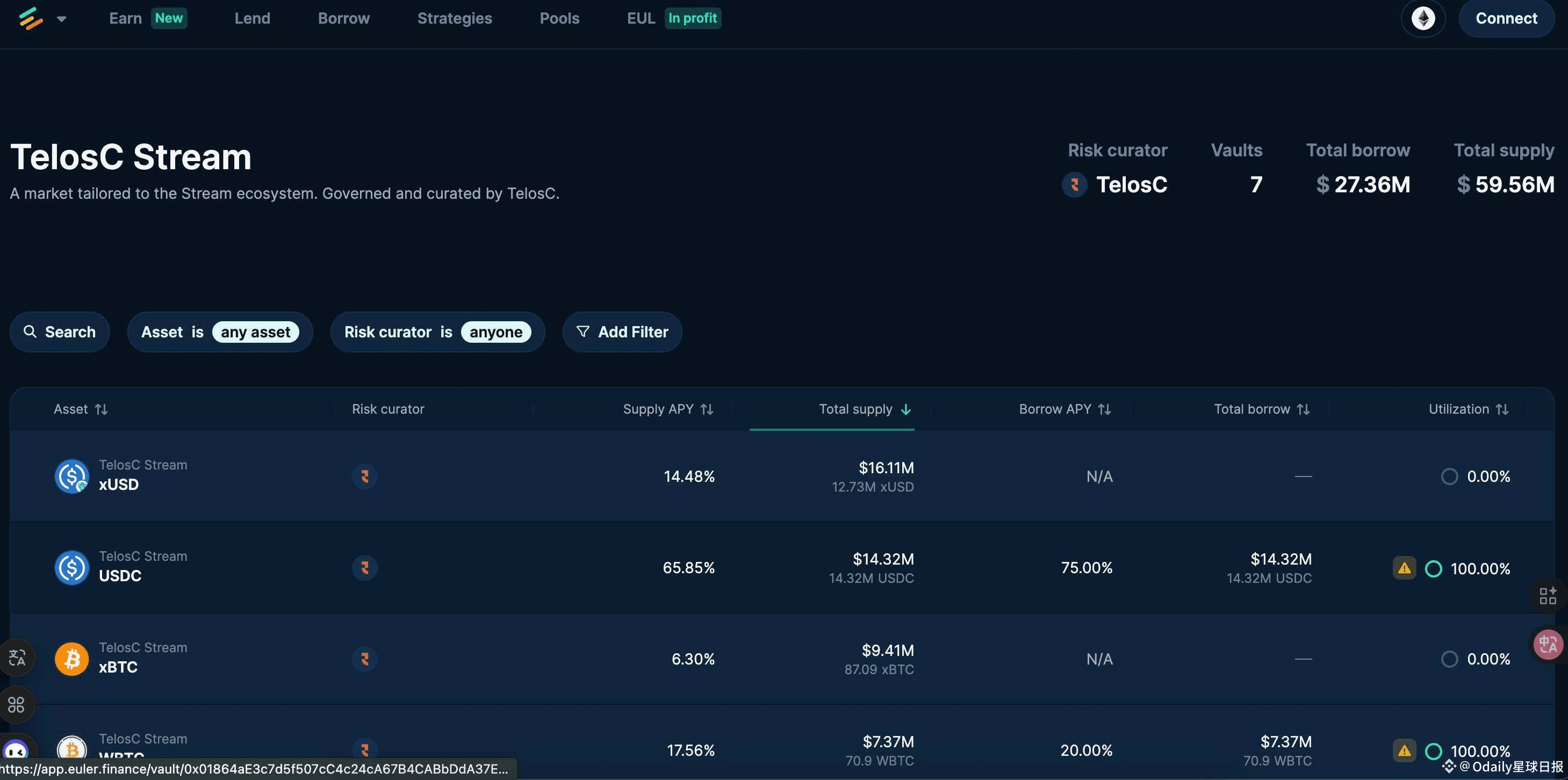Click the Euler logo icon

31,18
